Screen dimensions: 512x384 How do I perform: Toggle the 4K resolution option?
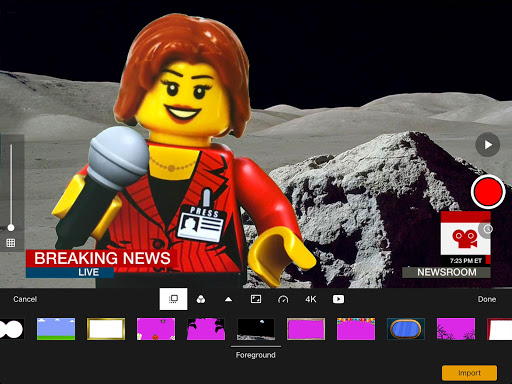(311, 299)
